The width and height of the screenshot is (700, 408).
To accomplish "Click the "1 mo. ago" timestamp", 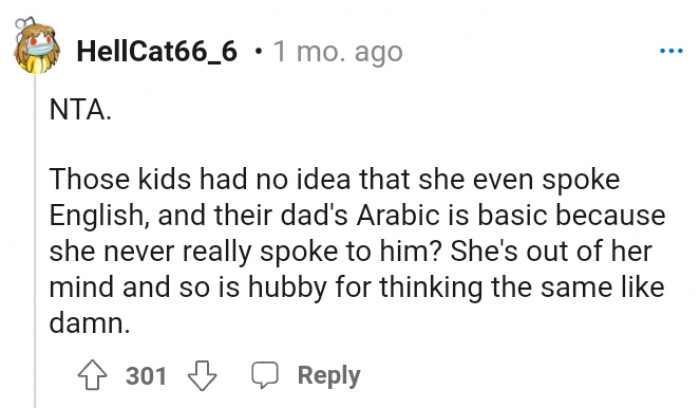I will (x=337, y=51).
